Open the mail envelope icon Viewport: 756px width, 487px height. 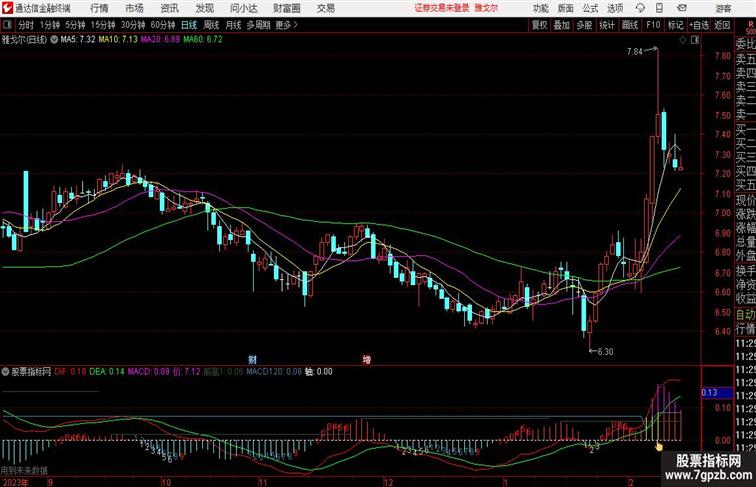[682, 8]
